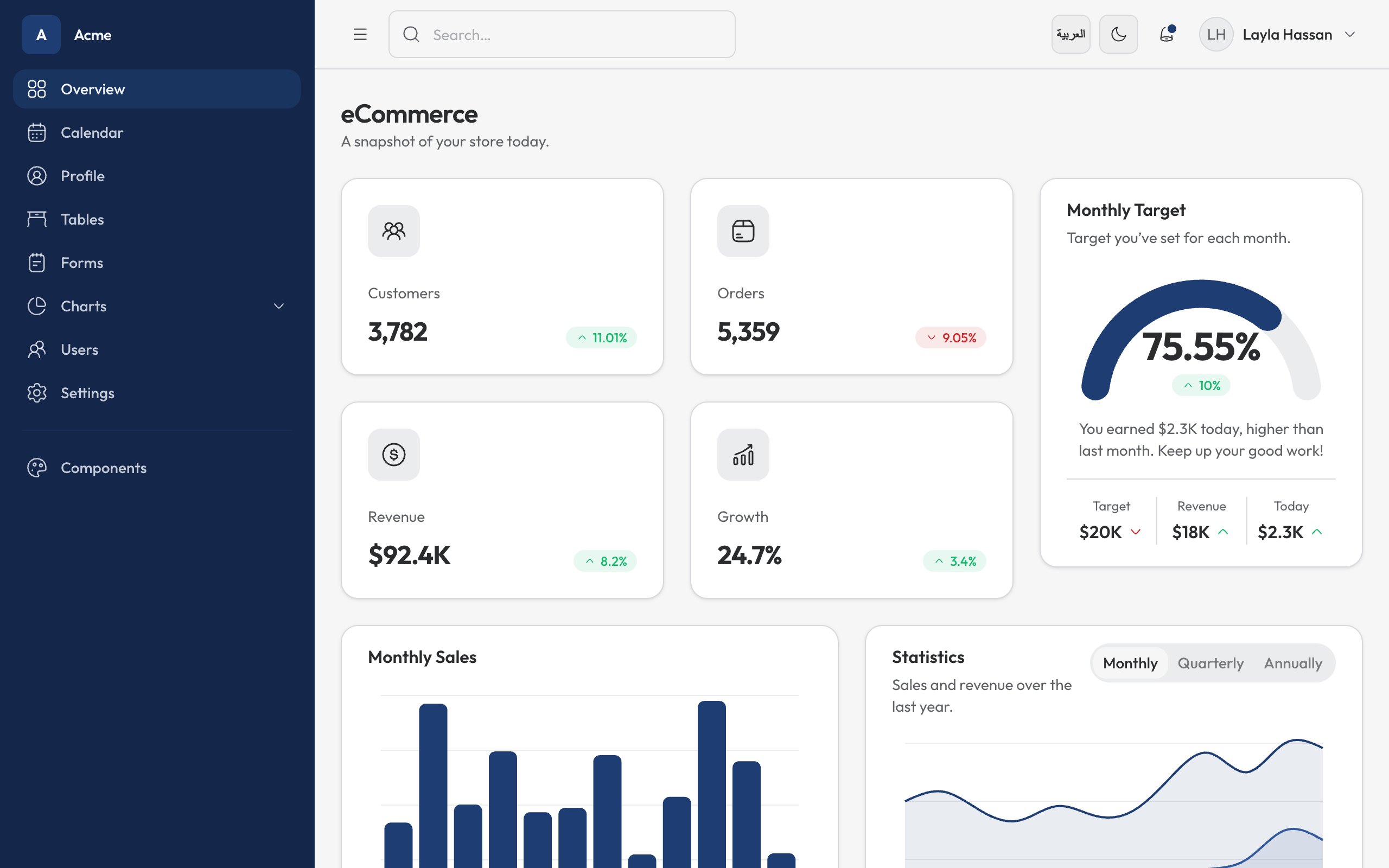Open the Calendar page
Image resolution: width=1389 pixels, height=868 pixels.
click(x=157, y=132)
